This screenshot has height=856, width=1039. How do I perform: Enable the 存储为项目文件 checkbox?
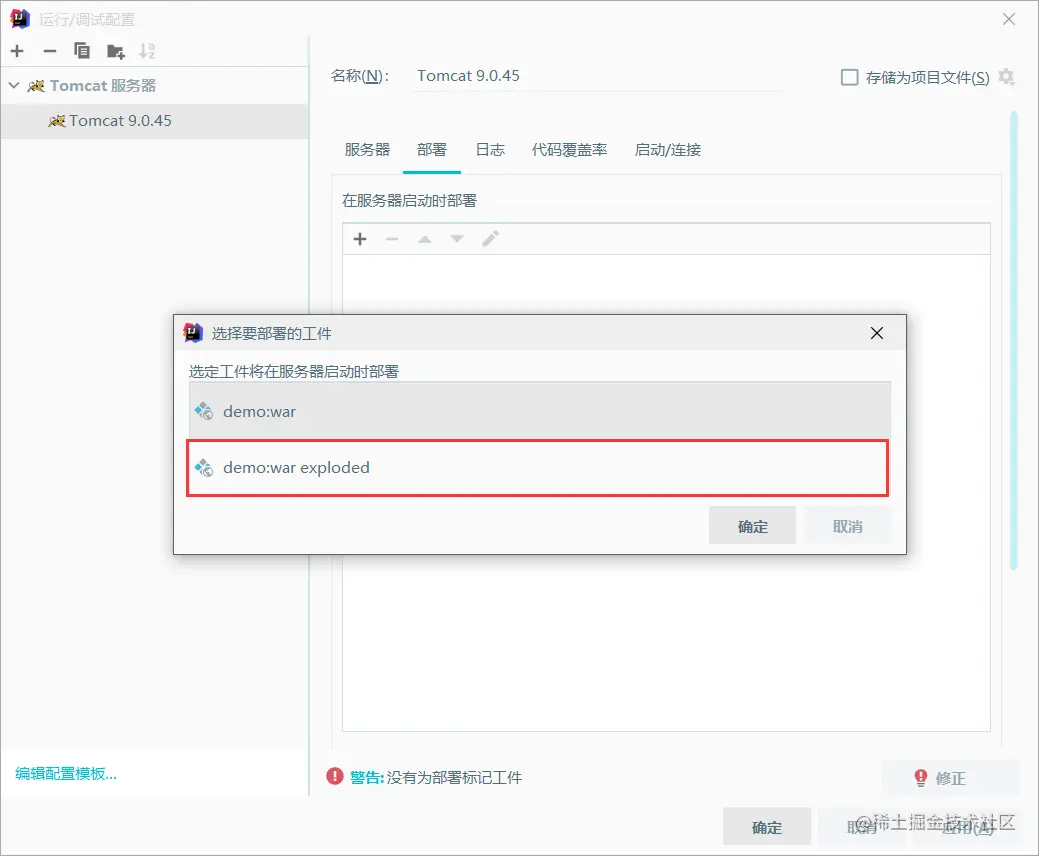[849, 78]
